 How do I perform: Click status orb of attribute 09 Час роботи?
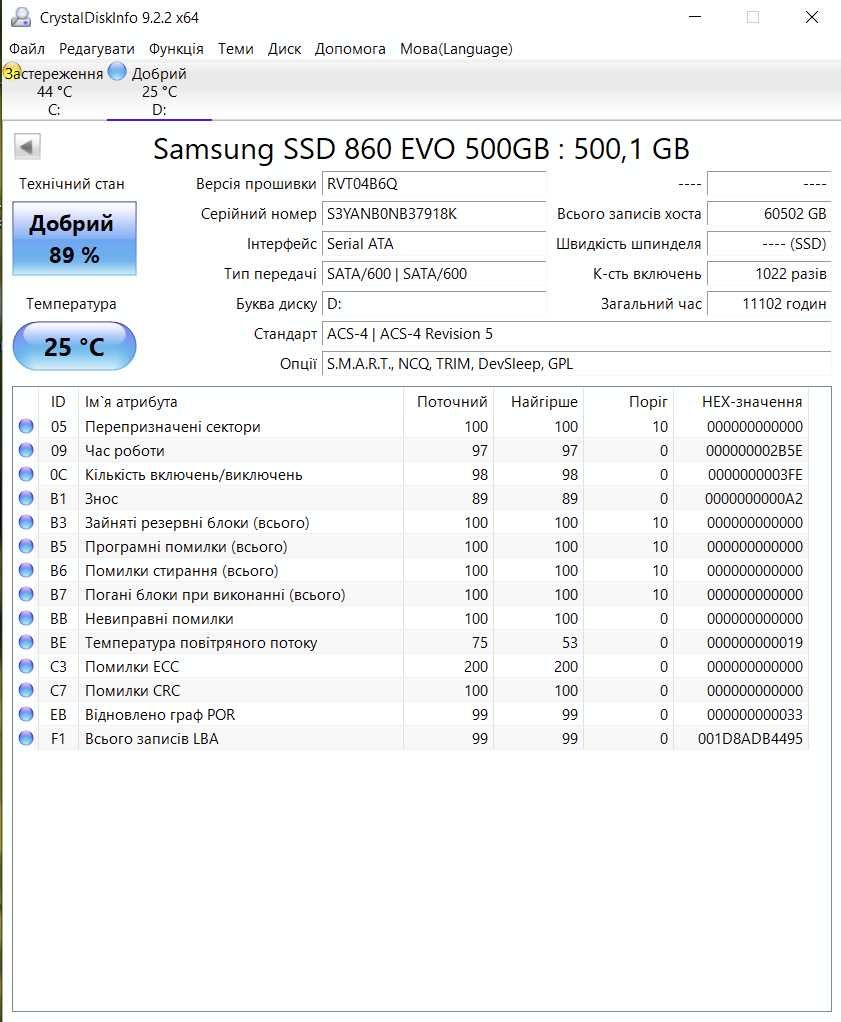pyautogui.click(x=26, y=450)
